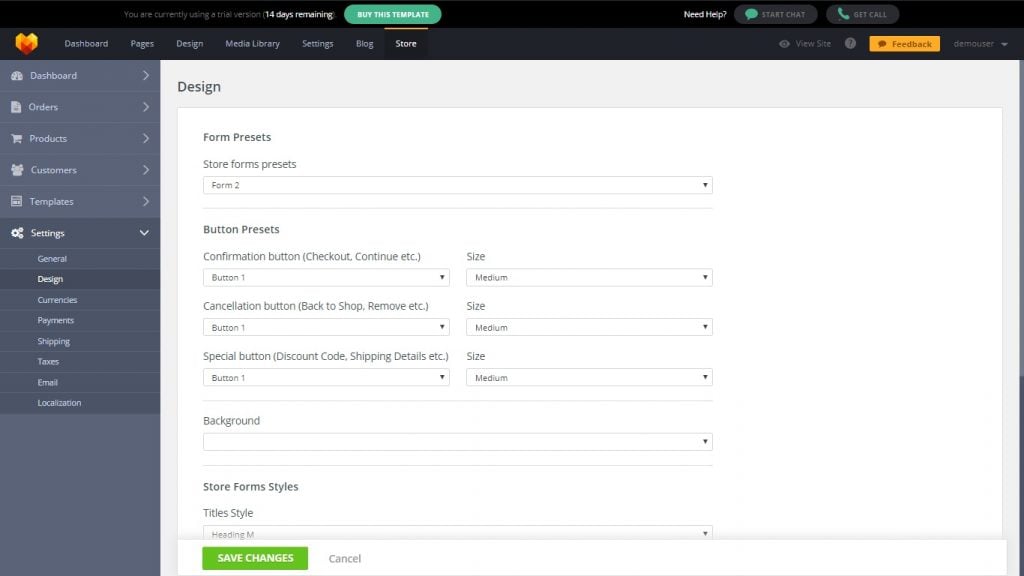Click the Save Changes button
This screenshot has width=1024, height=576.
pyautogui.click(x=255, y=558)
